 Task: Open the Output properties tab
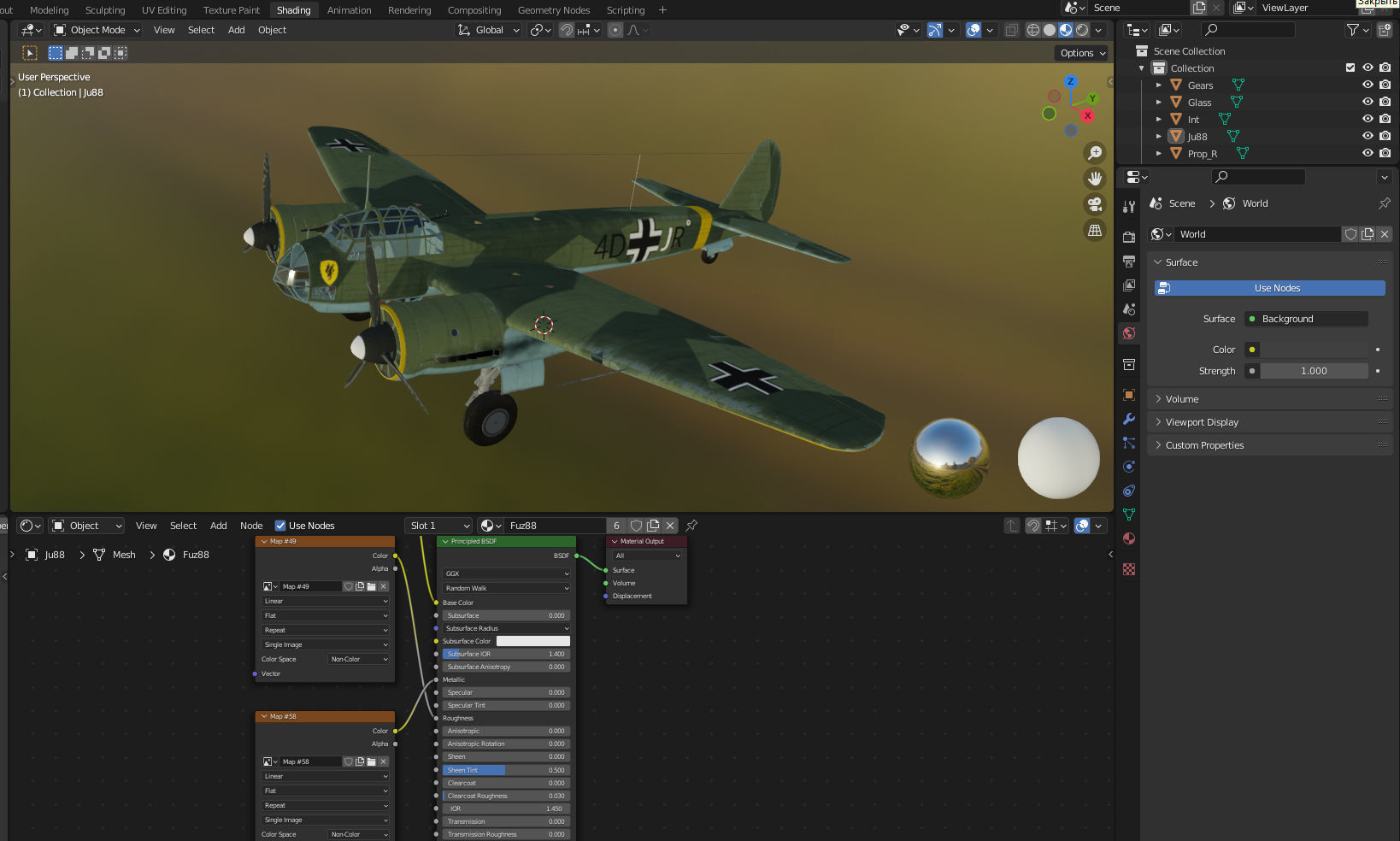[x=1129, y=261]
